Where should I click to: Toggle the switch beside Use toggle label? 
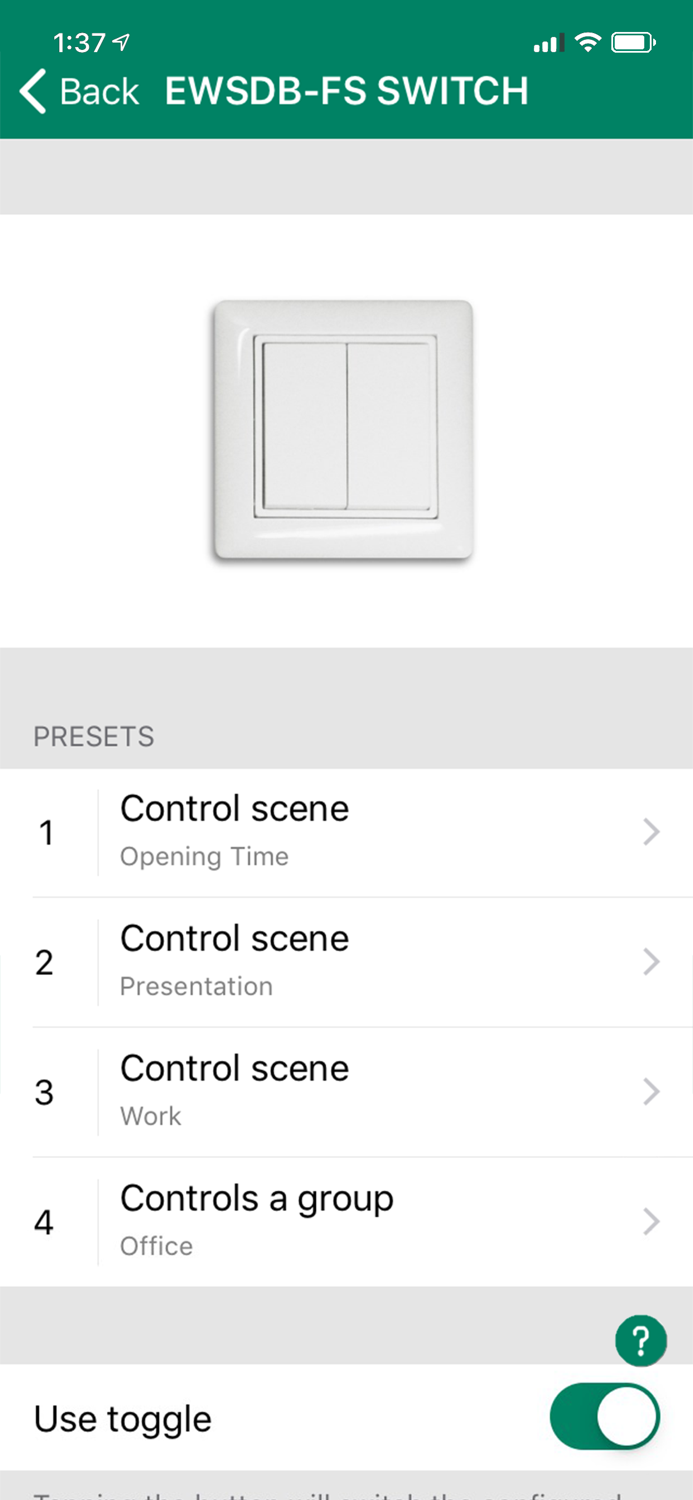click(604, 1417)
